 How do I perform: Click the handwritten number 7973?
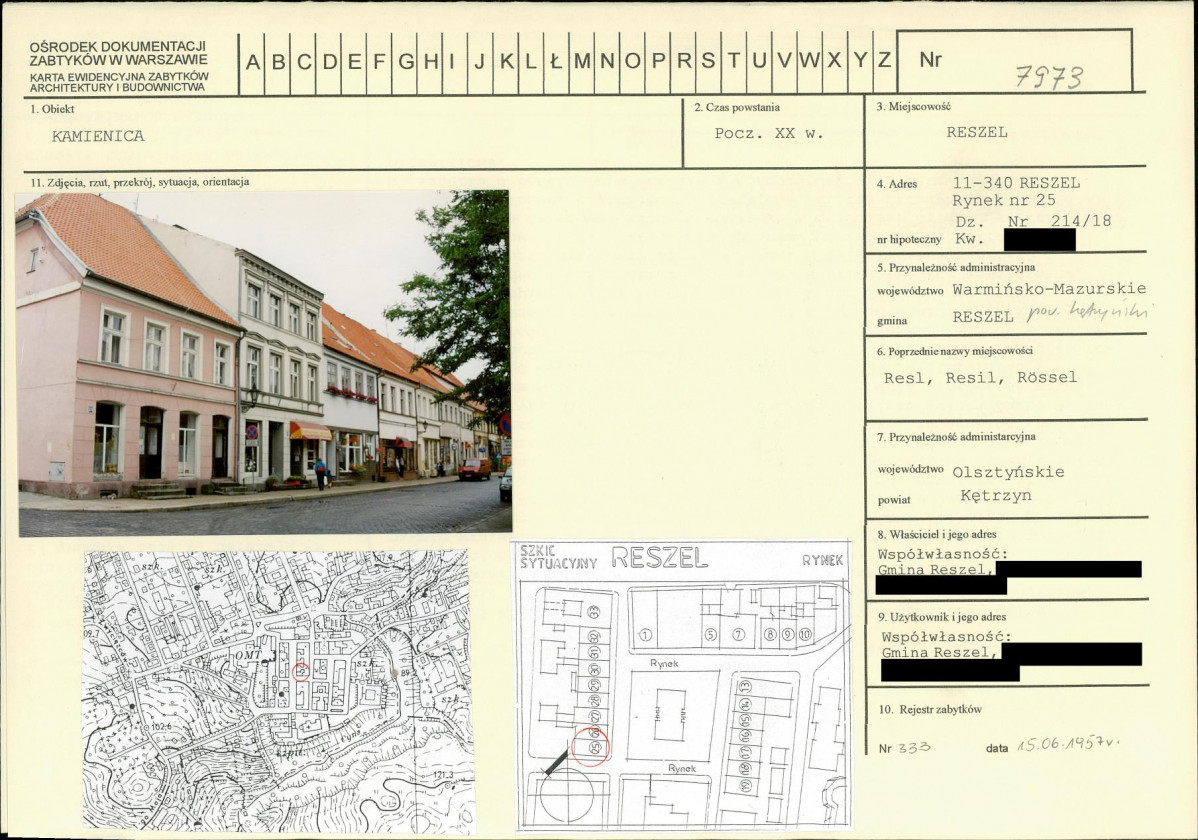point(1049,78)
